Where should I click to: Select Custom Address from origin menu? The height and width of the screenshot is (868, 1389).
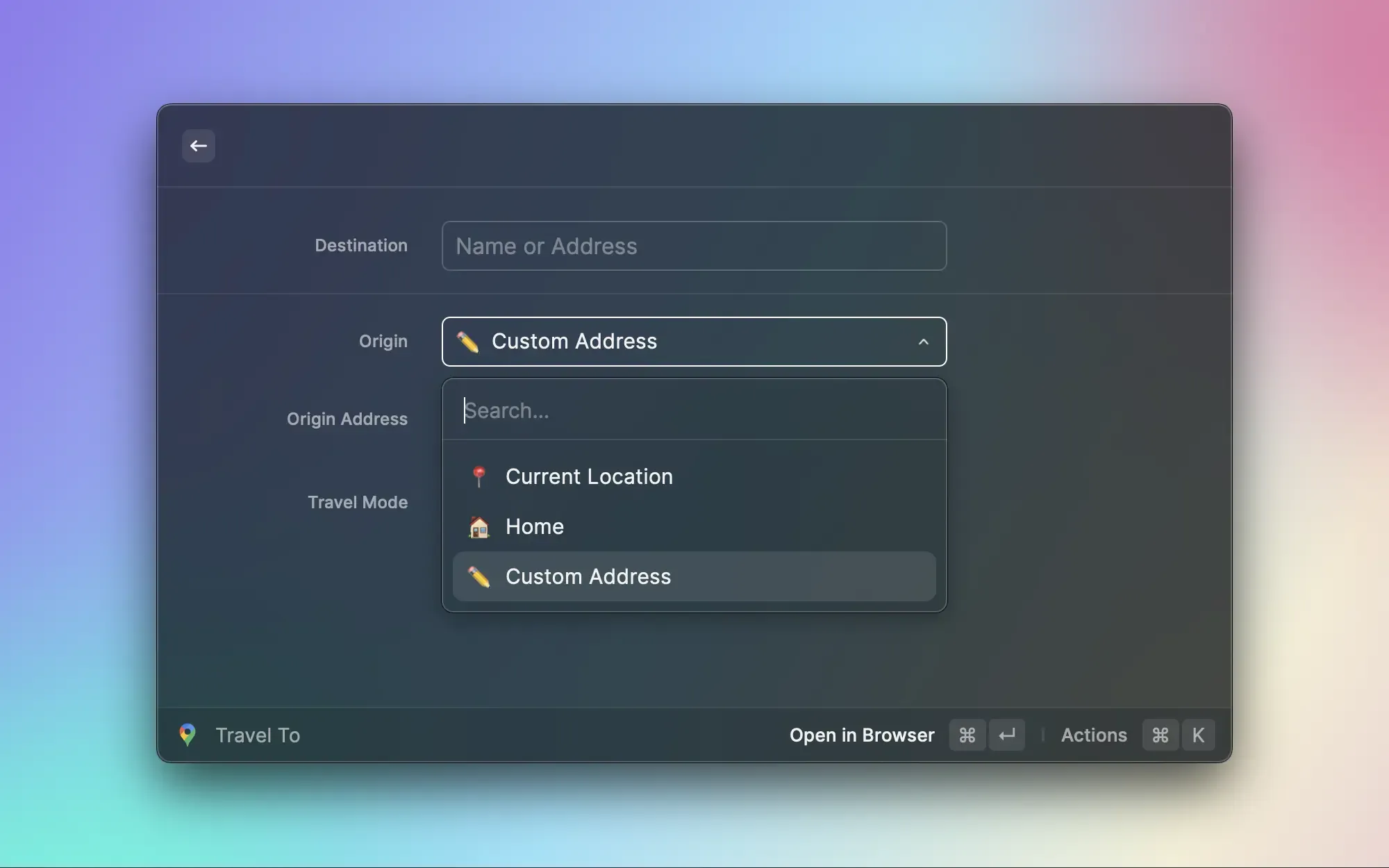(694, 576)
